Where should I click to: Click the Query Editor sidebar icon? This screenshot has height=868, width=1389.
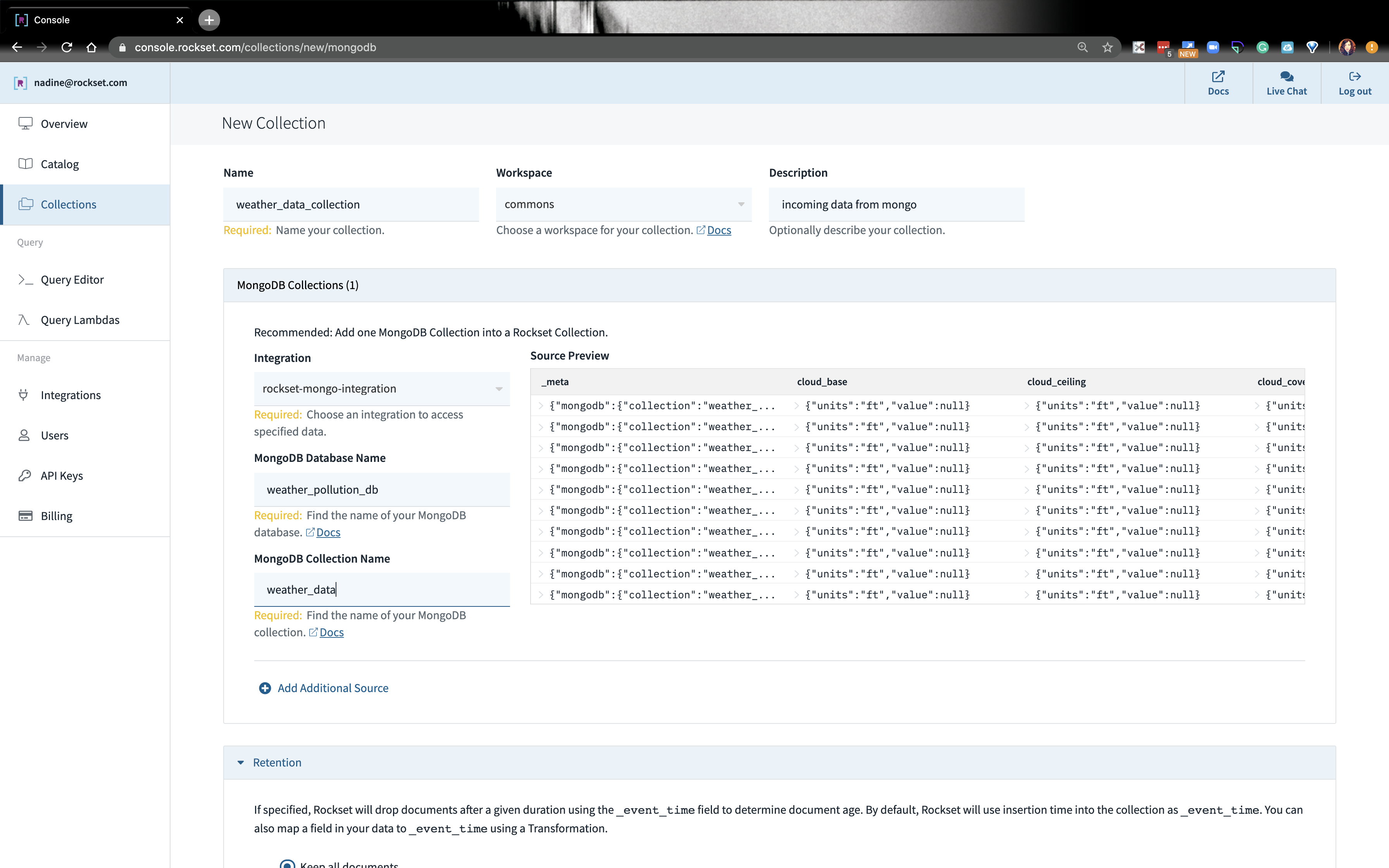(26, 279)
